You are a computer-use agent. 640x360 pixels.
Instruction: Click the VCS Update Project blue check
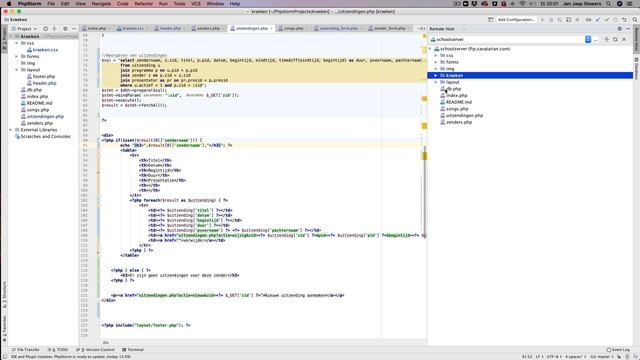point(598,20)
